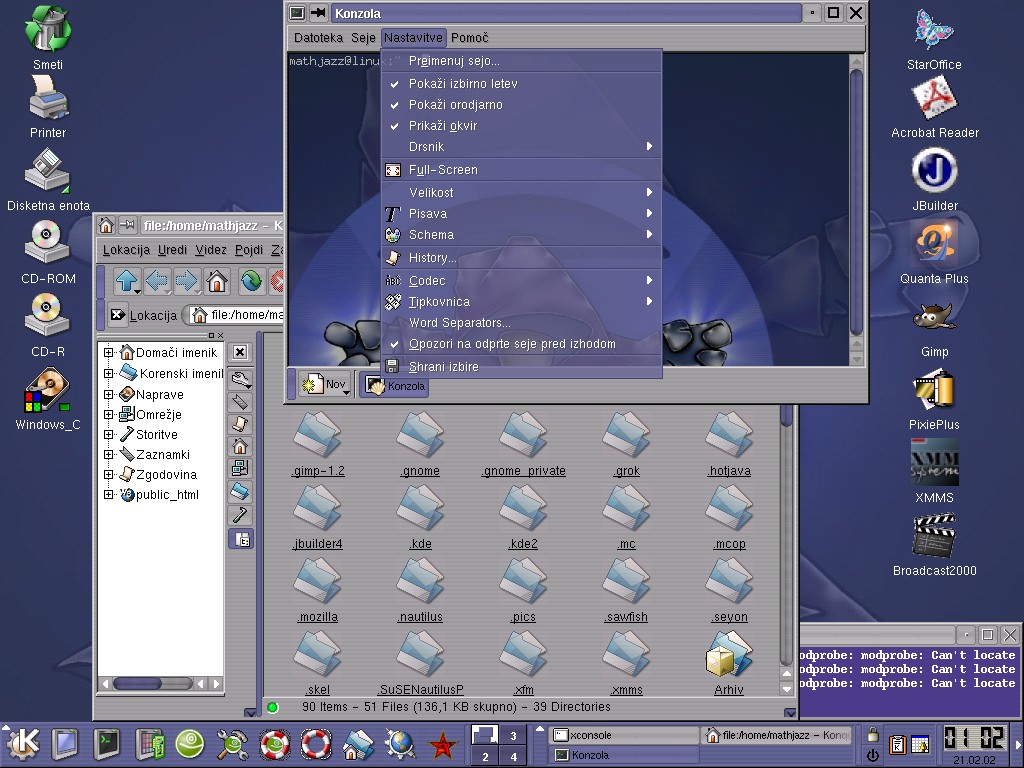1024x768 pixels.
Task: Launch Gimp from desktop
Action: pos(935,318)
